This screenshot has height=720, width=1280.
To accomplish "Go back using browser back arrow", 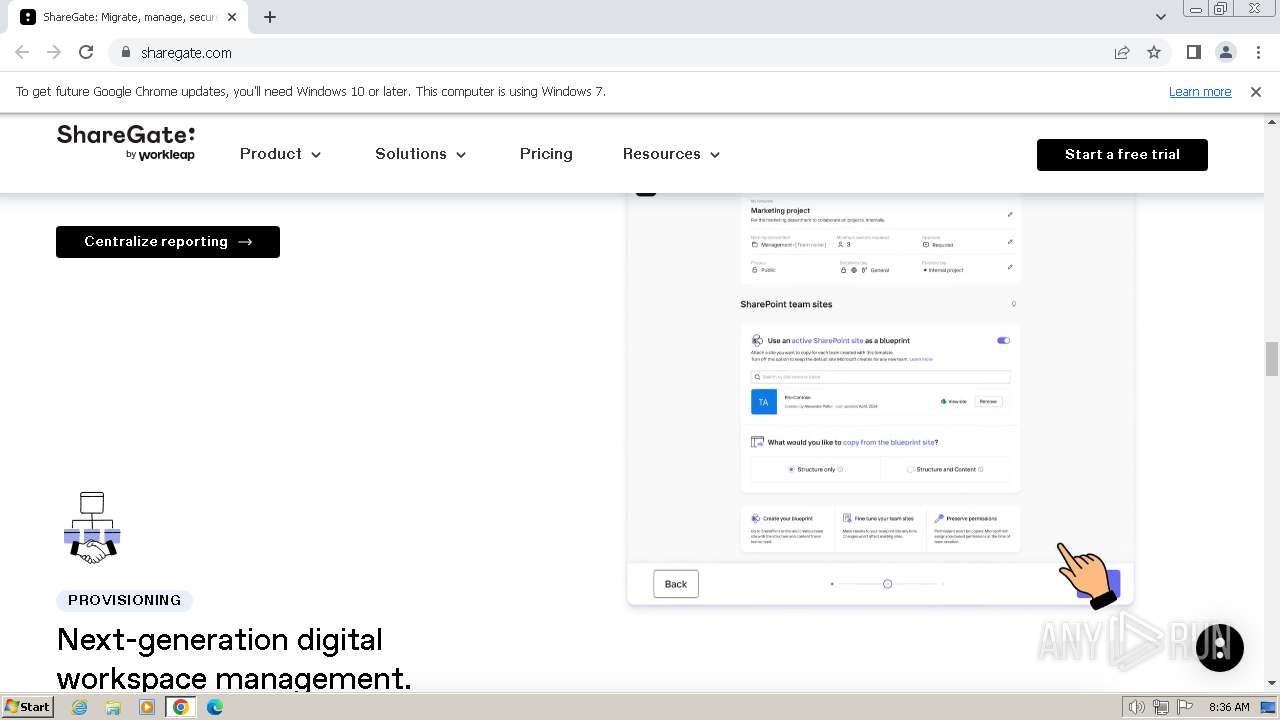I will 22,52.
